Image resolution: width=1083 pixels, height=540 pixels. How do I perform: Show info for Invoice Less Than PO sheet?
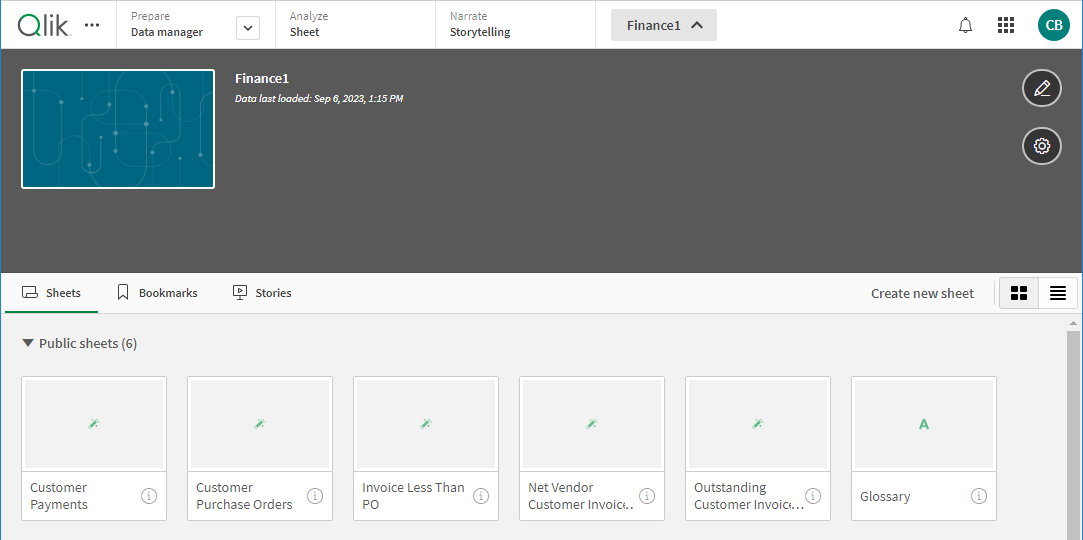coord(481,496)
